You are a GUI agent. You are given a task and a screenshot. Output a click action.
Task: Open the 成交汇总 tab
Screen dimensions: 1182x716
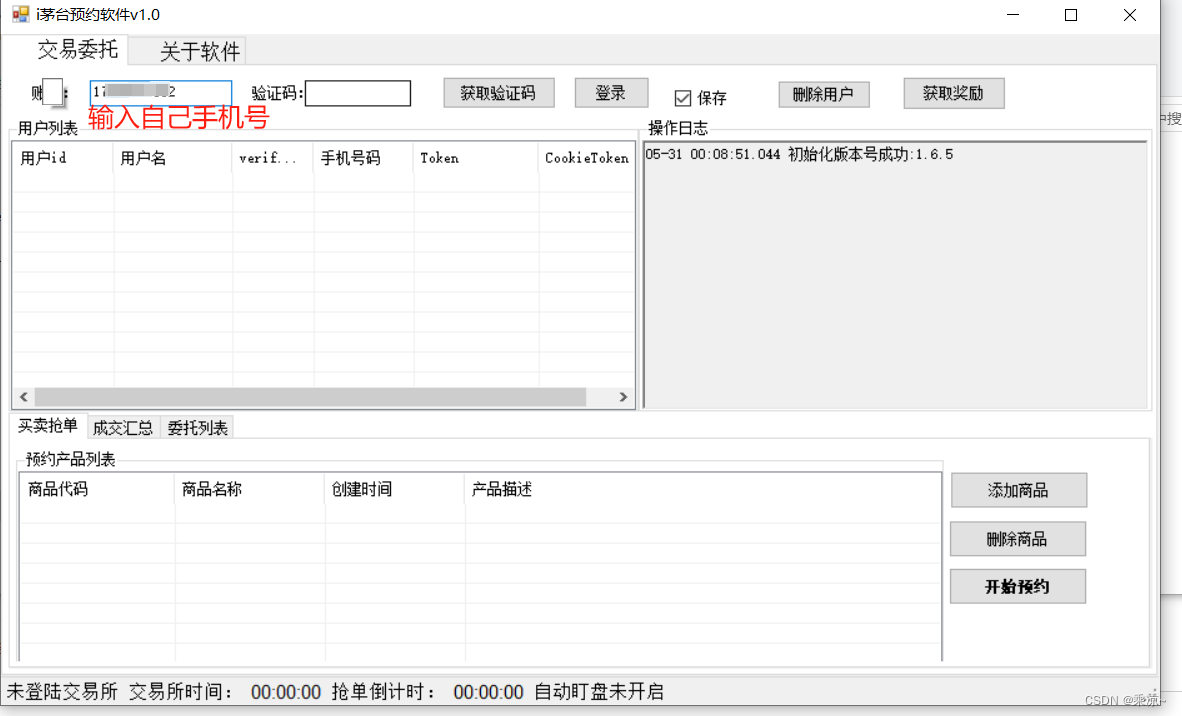pos(123,428)
